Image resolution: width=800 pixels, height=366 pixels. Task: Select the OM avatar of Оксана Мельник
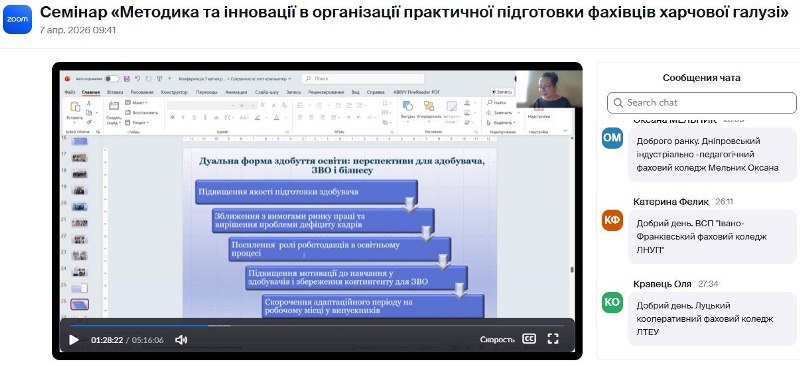click(x=612, y=138)
